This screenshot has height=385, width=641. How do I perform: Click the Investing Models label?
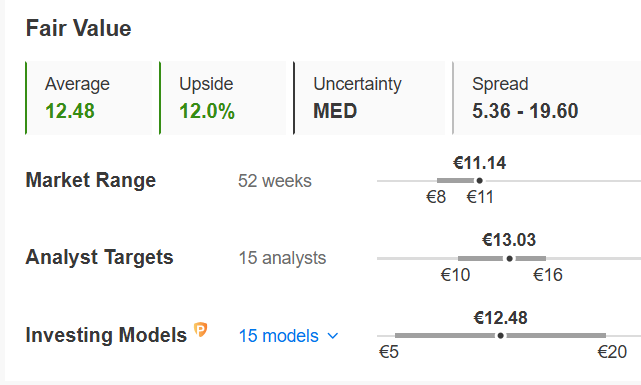[x=106, y=335]
